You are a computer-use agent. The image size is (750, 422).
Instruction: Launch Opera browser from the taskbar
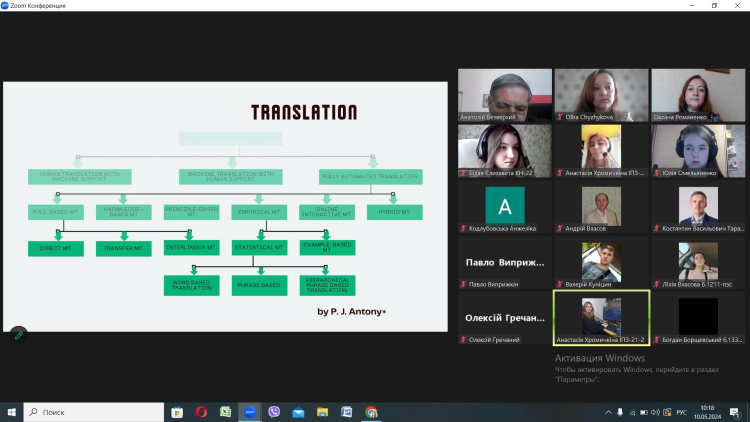click(x=201, y=411)
